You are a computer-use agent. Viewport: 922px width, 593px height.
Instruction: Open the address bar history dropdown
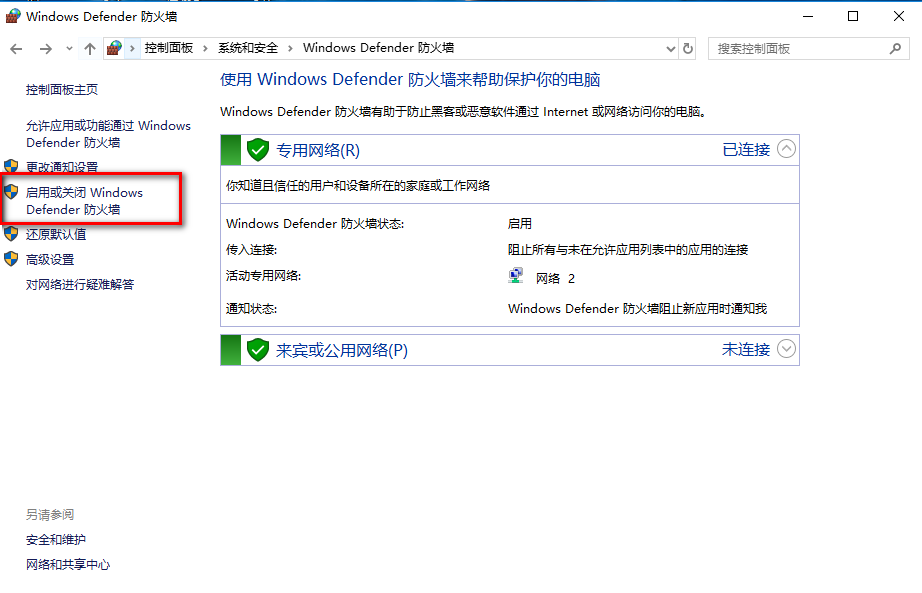(670, 48)
